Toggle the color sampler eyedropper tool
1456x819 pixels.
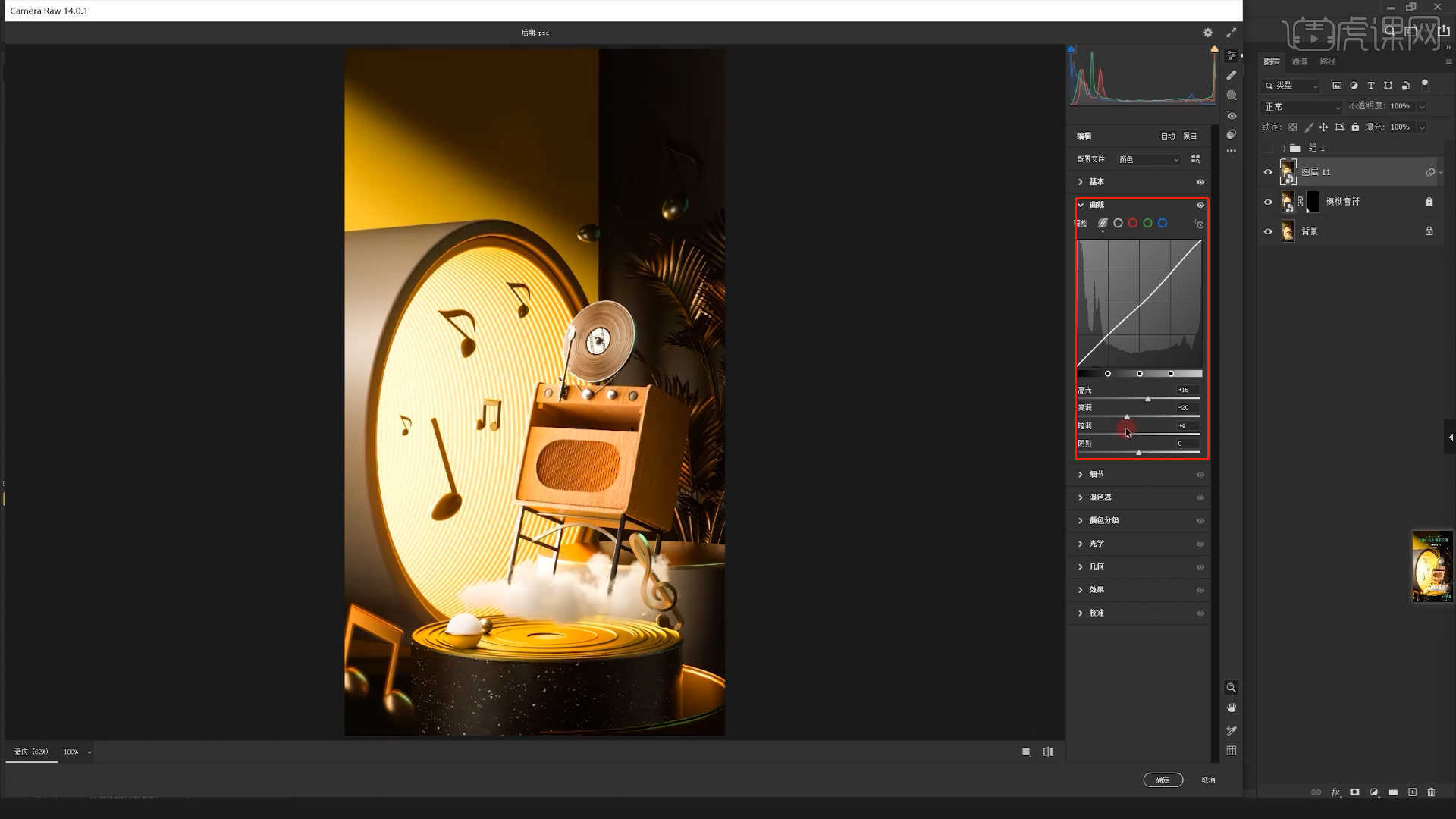(x=1232, y=731)
